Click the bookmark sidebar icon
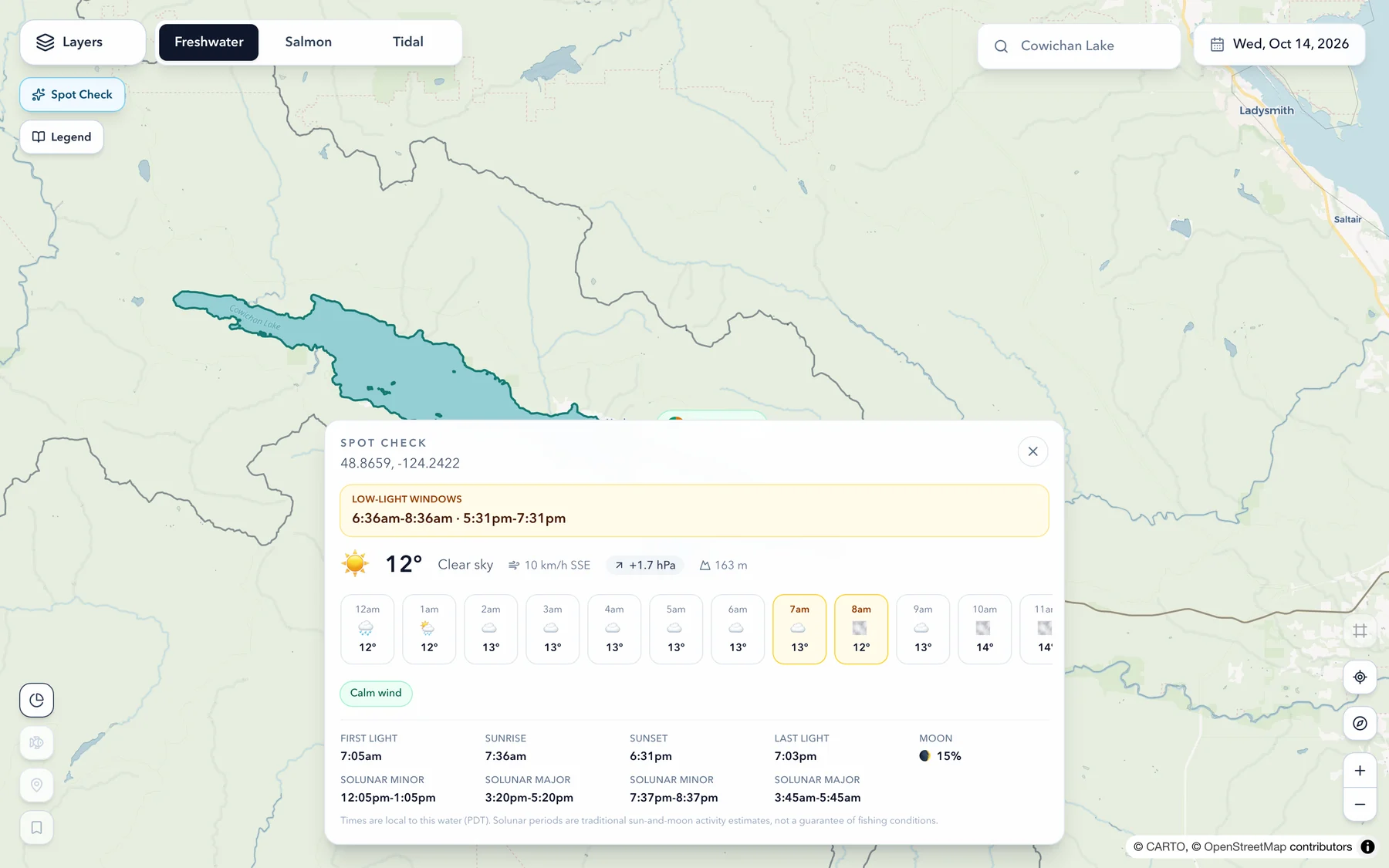Viewport: 1389px width, 868px height. point(36,828)
